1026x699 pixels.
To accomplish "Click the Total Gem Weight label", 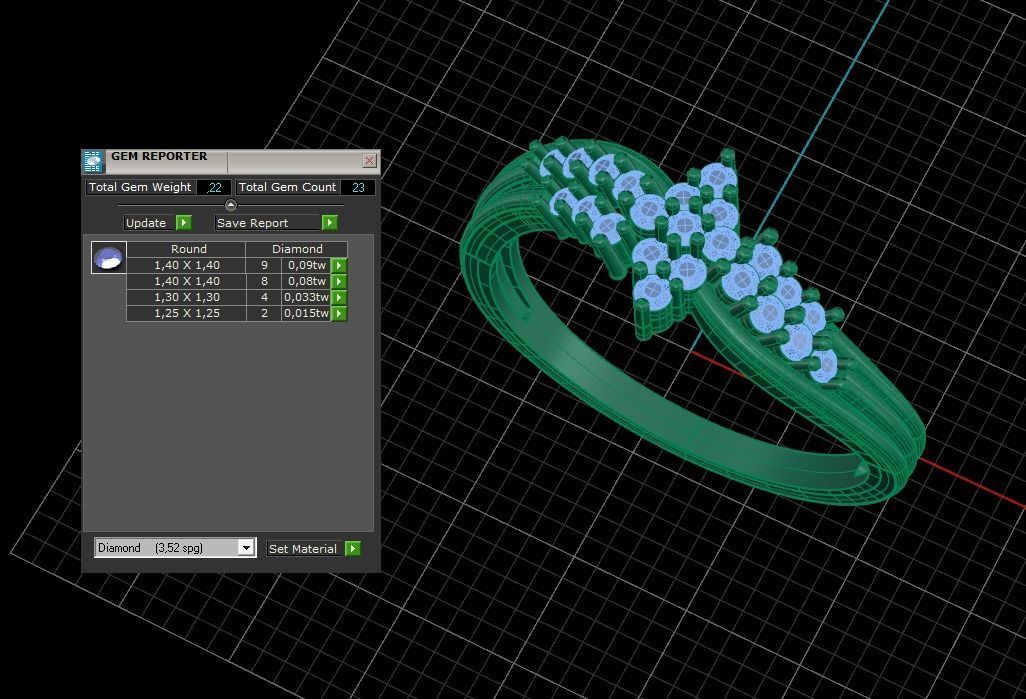I will tap(140, 187).
